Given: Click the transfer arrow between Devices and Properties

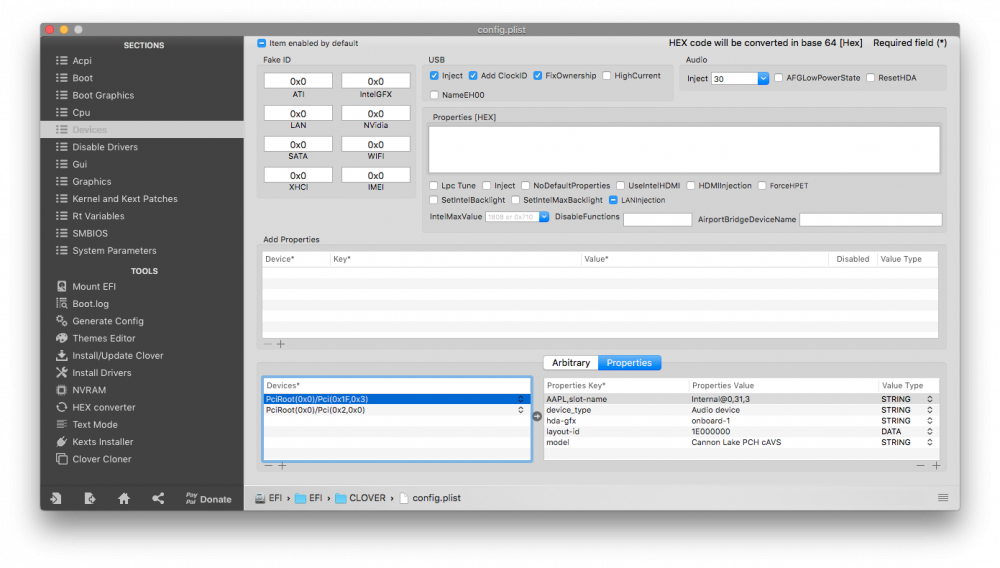Looking at the screenshot, I should [537, 416].
